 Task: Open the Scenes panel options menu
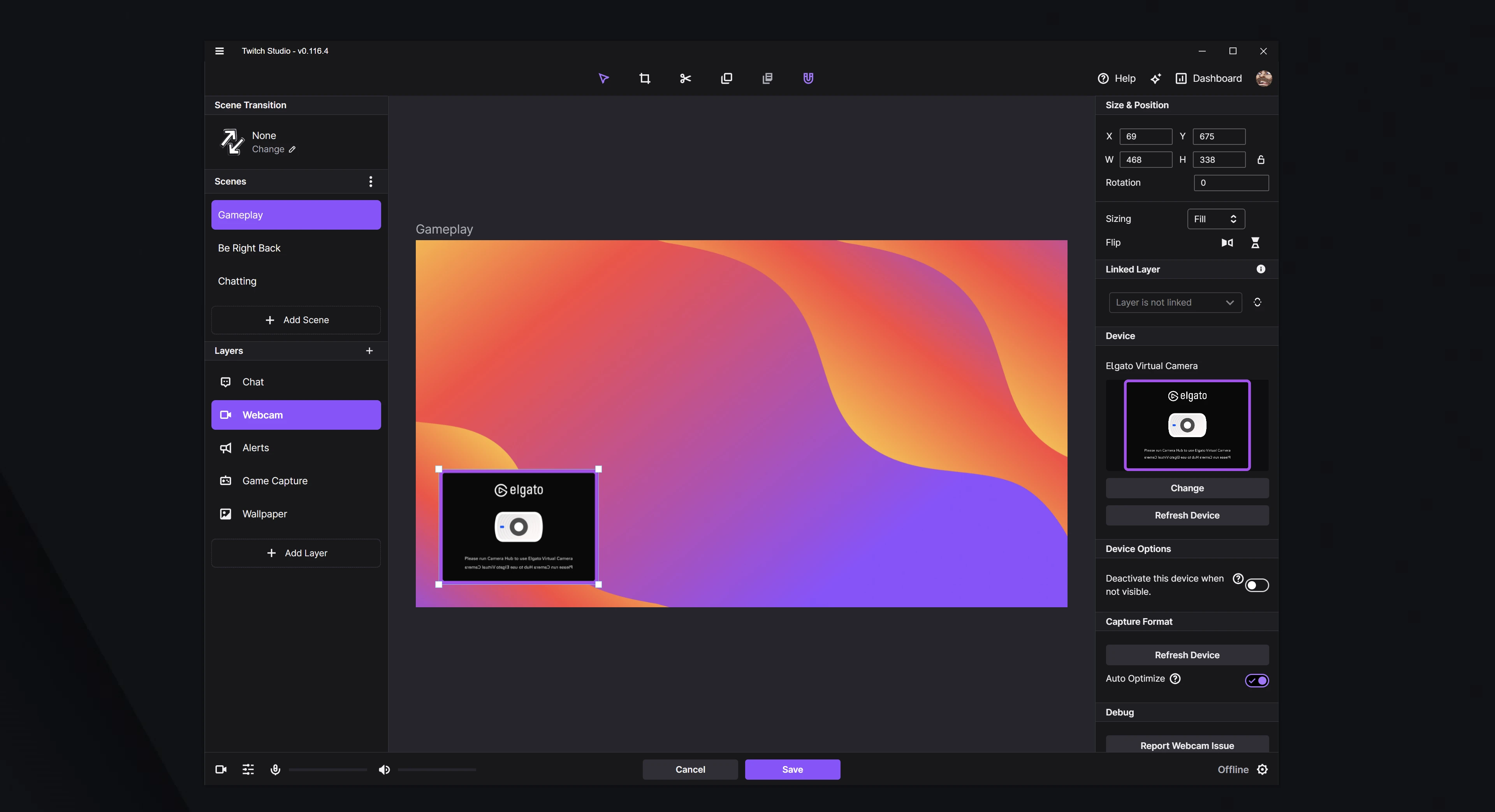click(x=370, y=181)
